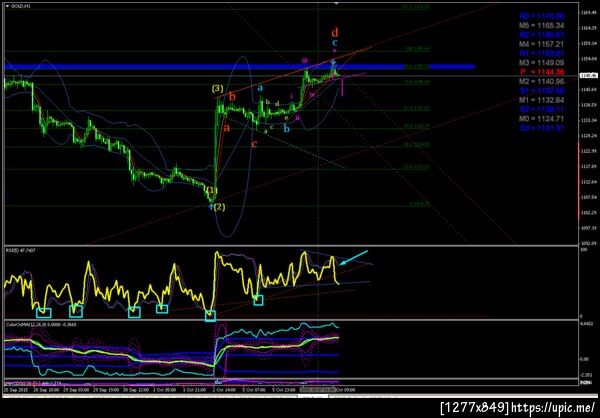
Task: Select the magenta iii wave label
Action: 305,60
